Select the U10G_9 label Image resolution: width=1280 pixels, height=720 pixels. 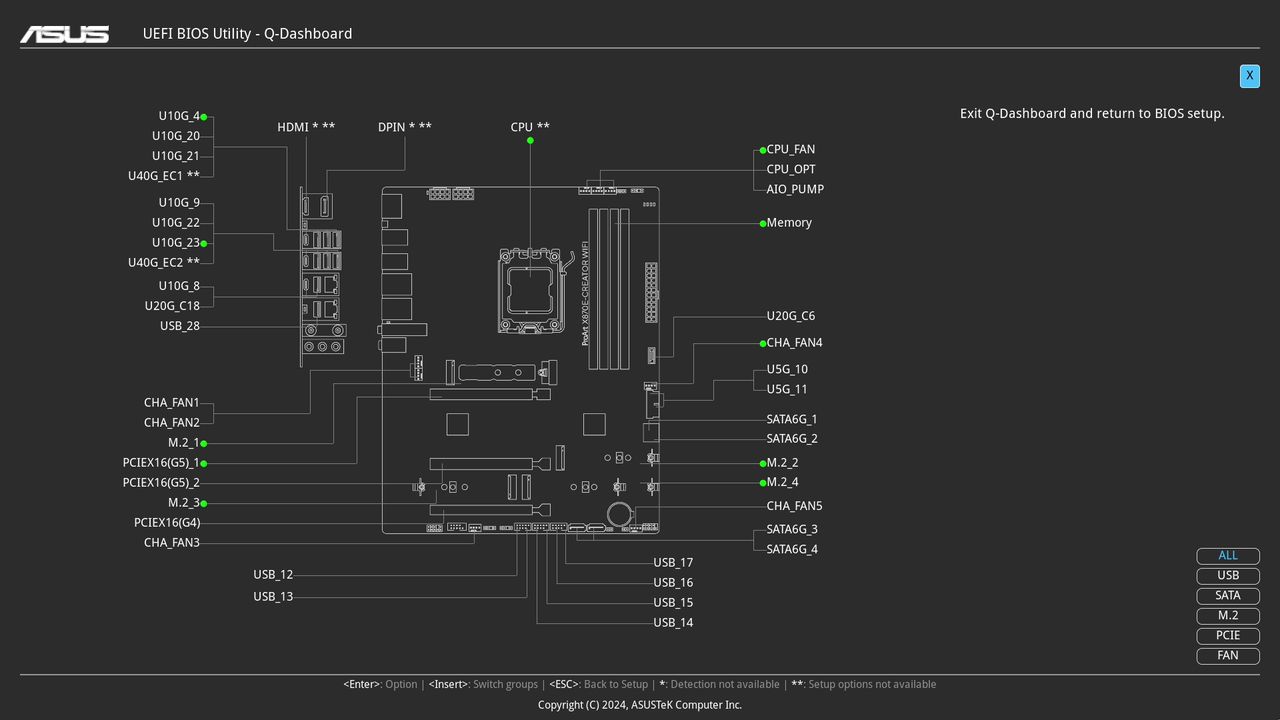click(x=179, y=203)
